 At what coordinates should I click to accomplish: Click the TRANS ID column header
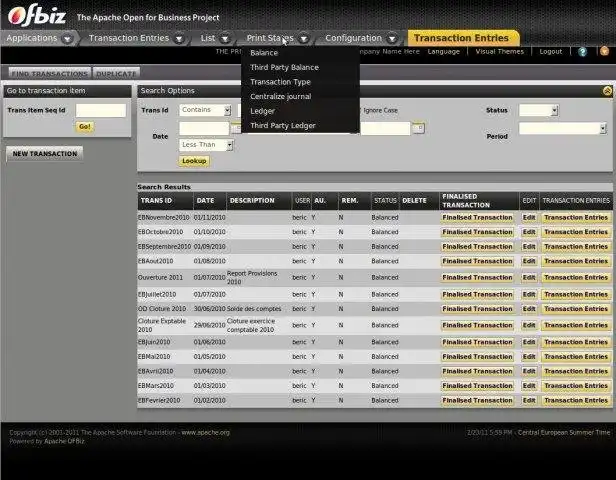156,200
